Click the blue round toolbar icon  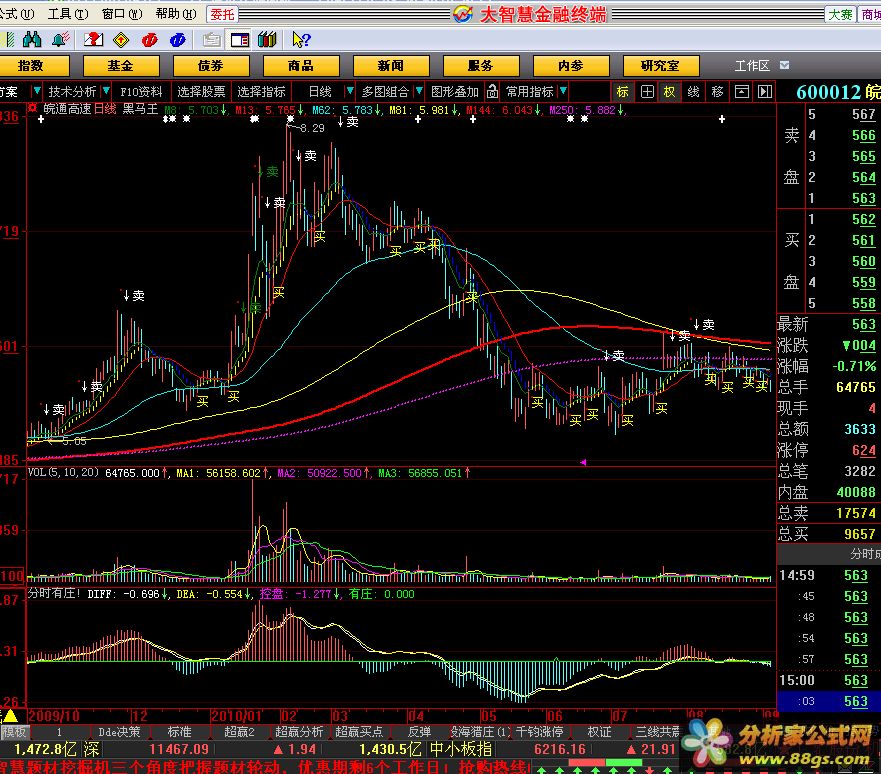[x=178, y=39]
